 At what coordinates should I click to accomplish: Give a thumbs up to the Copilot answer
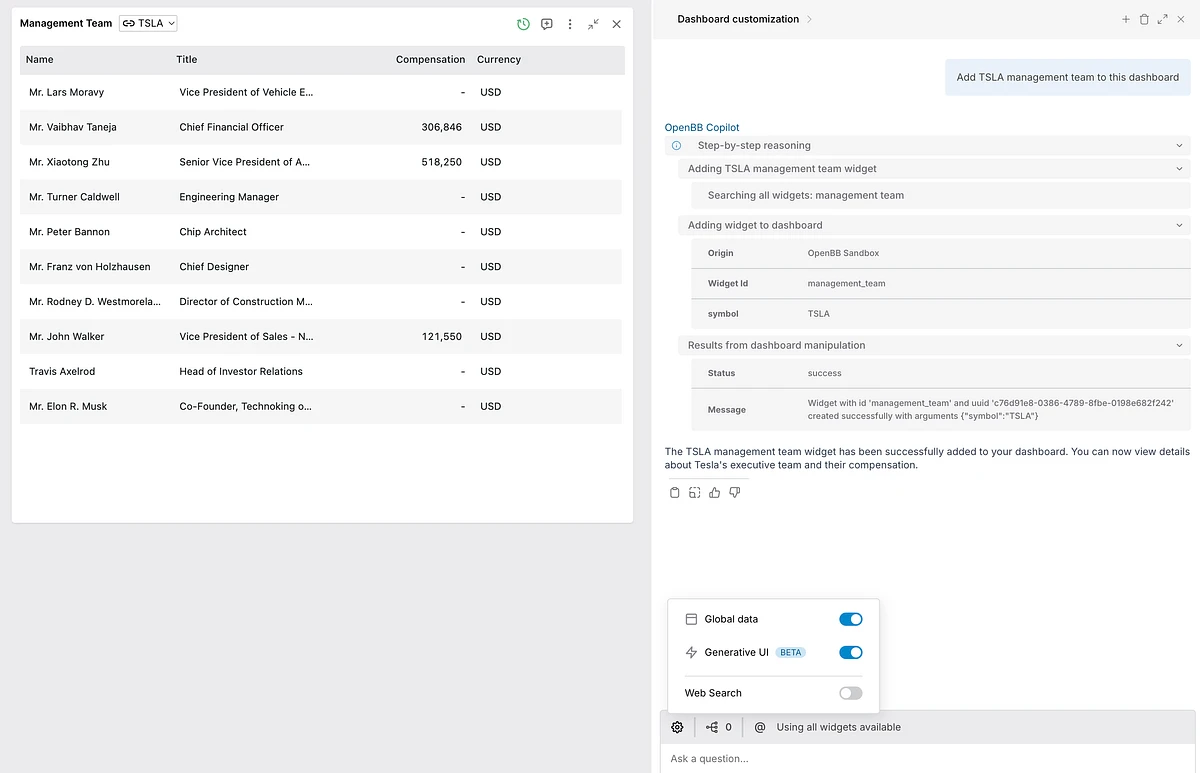714,492
